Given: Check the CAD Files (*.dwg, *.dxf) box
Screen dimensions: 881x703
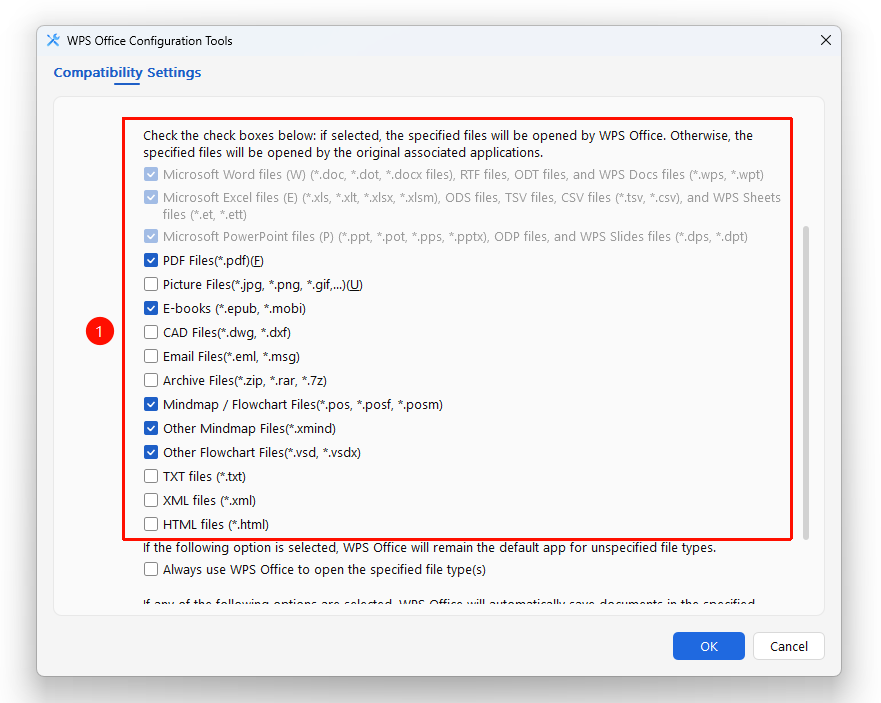Looking at the screenshot, I should coord(151,333).
